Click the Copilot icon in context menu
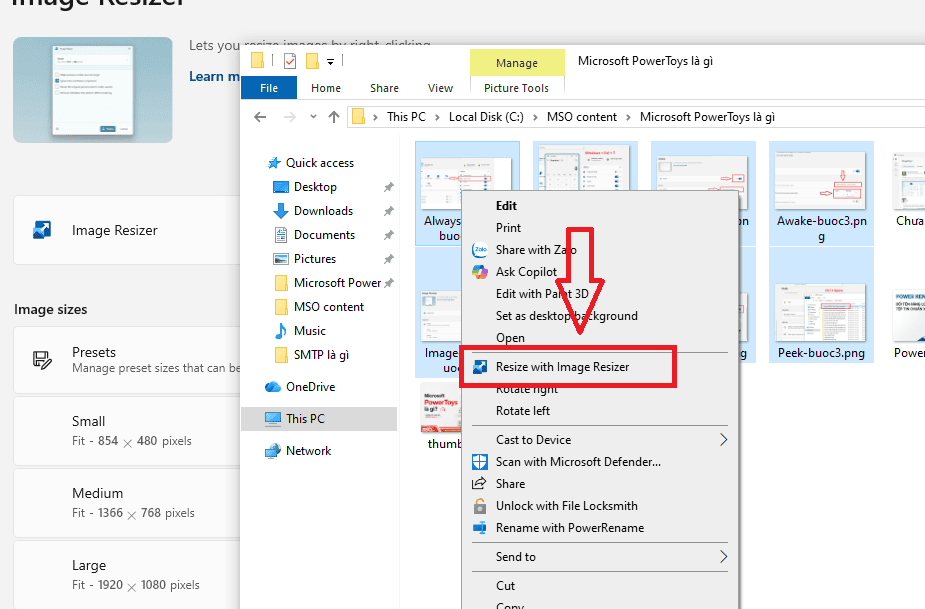 [x=480, y=271]
